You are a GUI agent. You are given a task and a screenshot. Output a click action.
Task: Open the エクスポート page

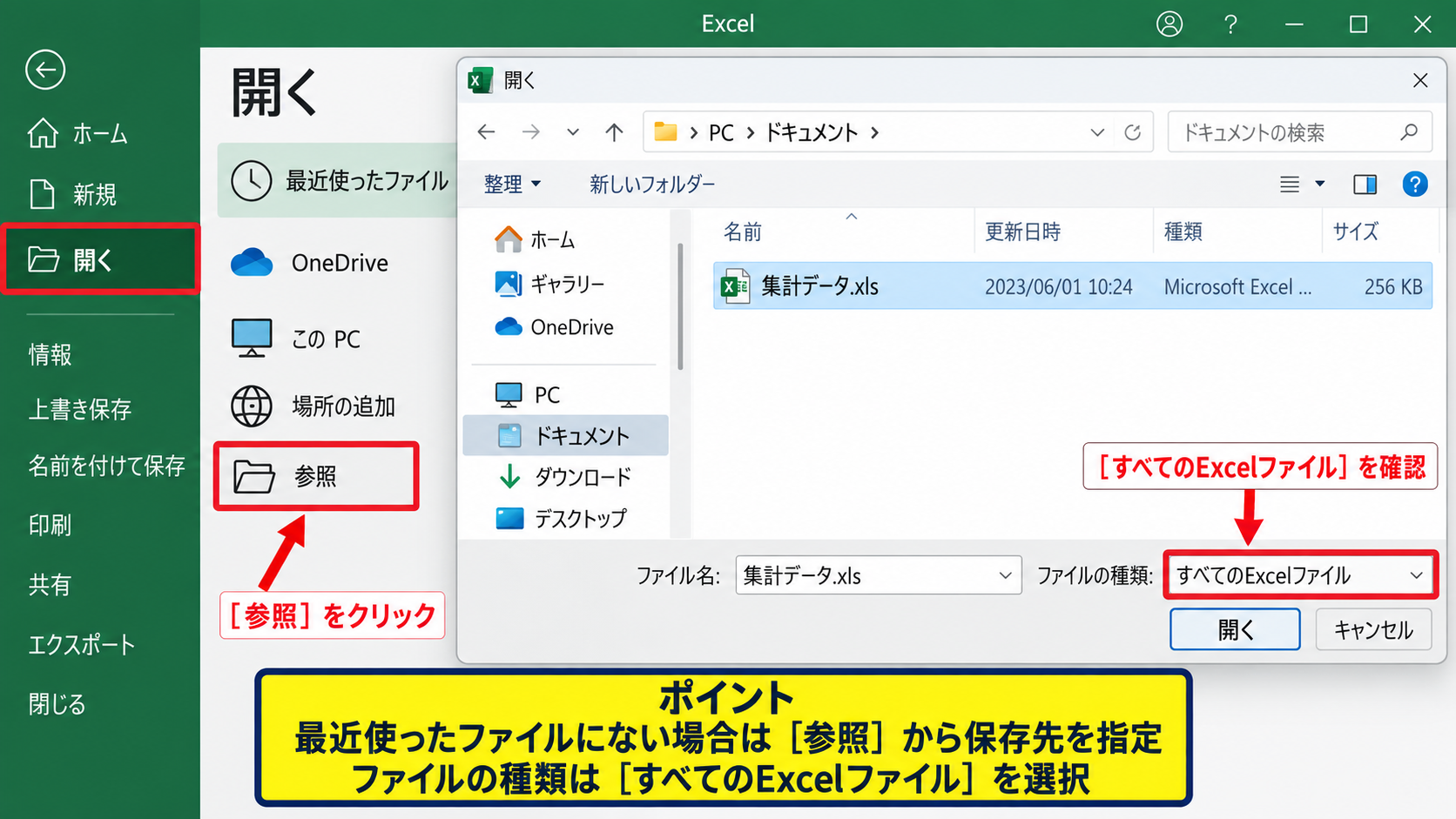click(82, 644)
